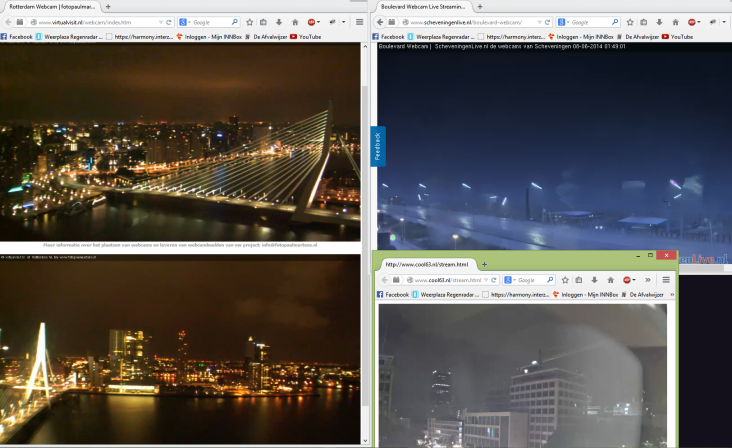The image size is (732, 448).
Task: Reload the scheveningenlive.nl page
Action: pos(547,22)
